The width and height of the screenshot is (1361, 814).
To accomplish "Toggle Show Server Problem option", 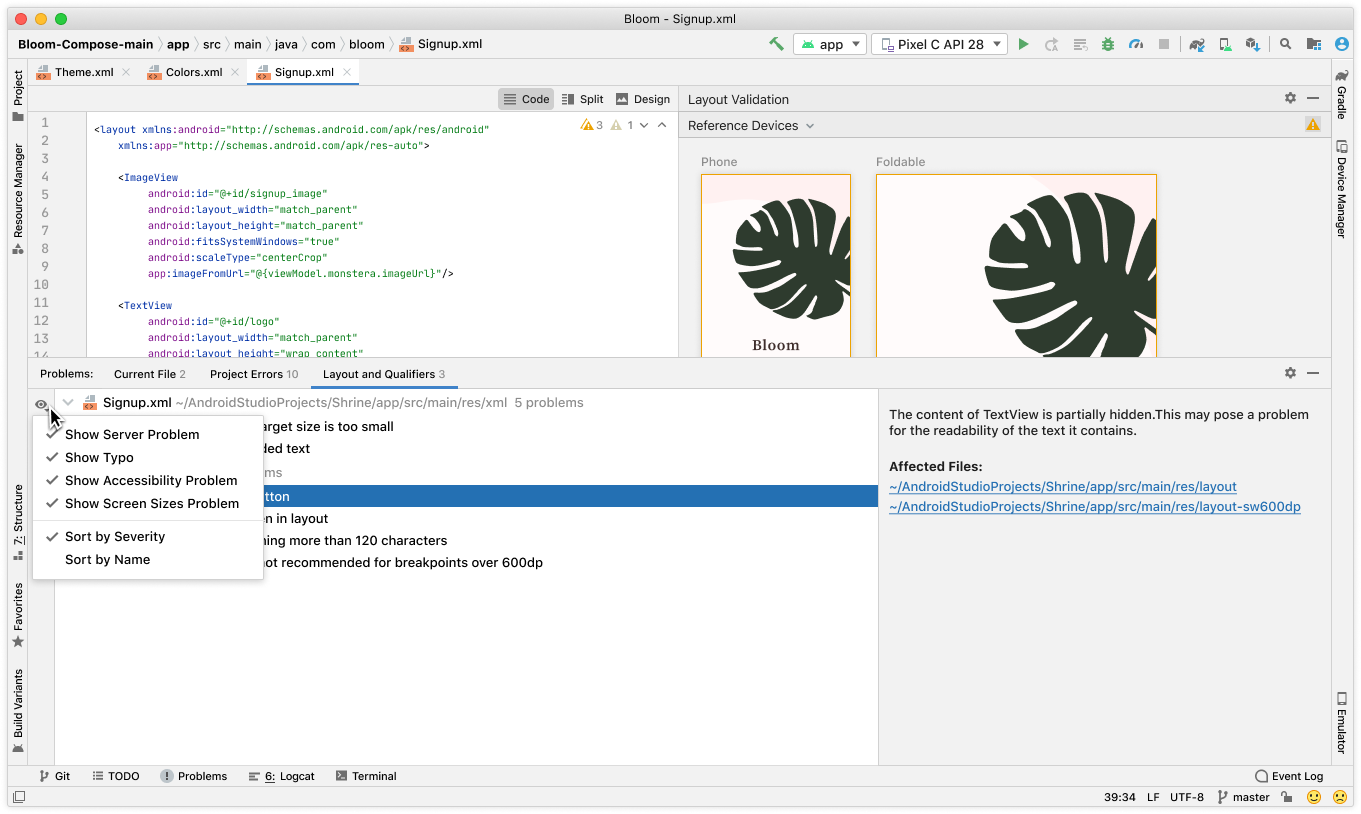I will click(x=132, y=434).
